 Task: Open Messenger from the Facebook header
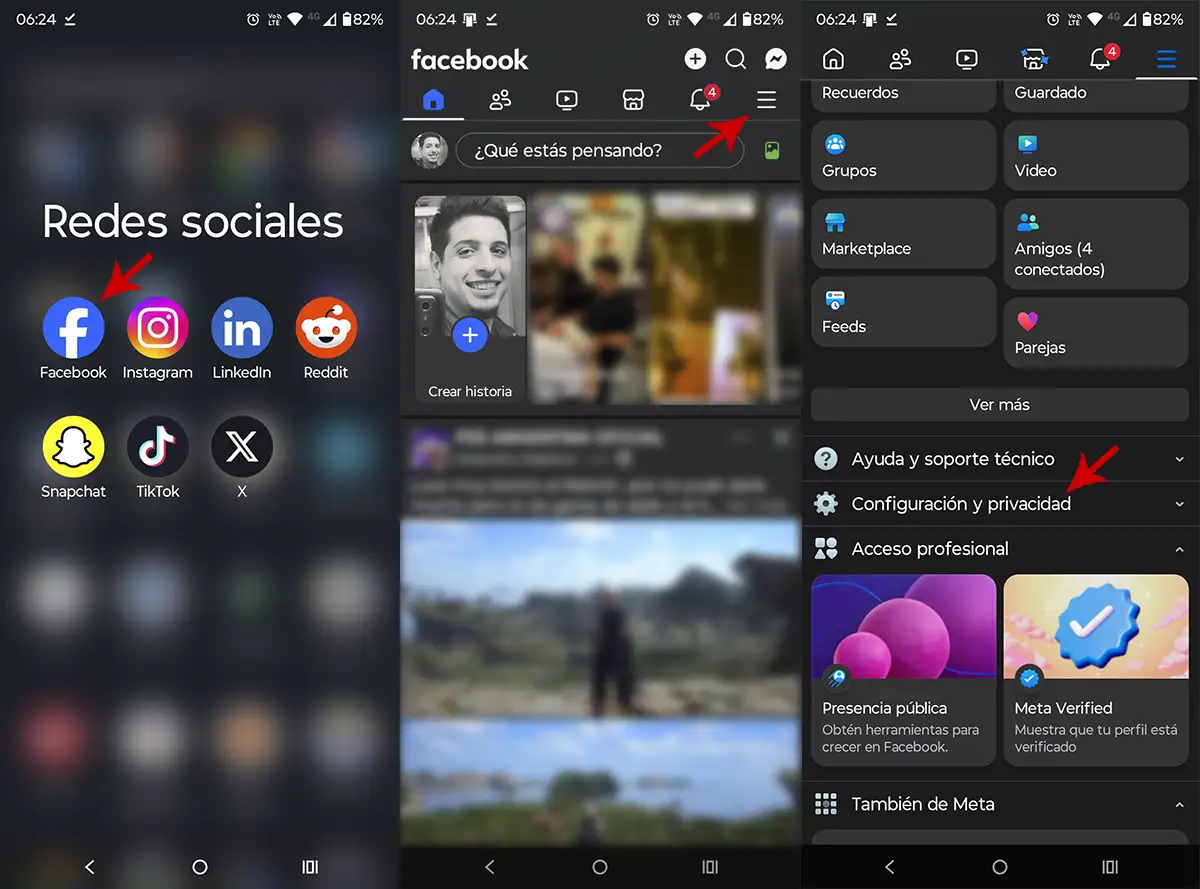click(x=775, y=60)
